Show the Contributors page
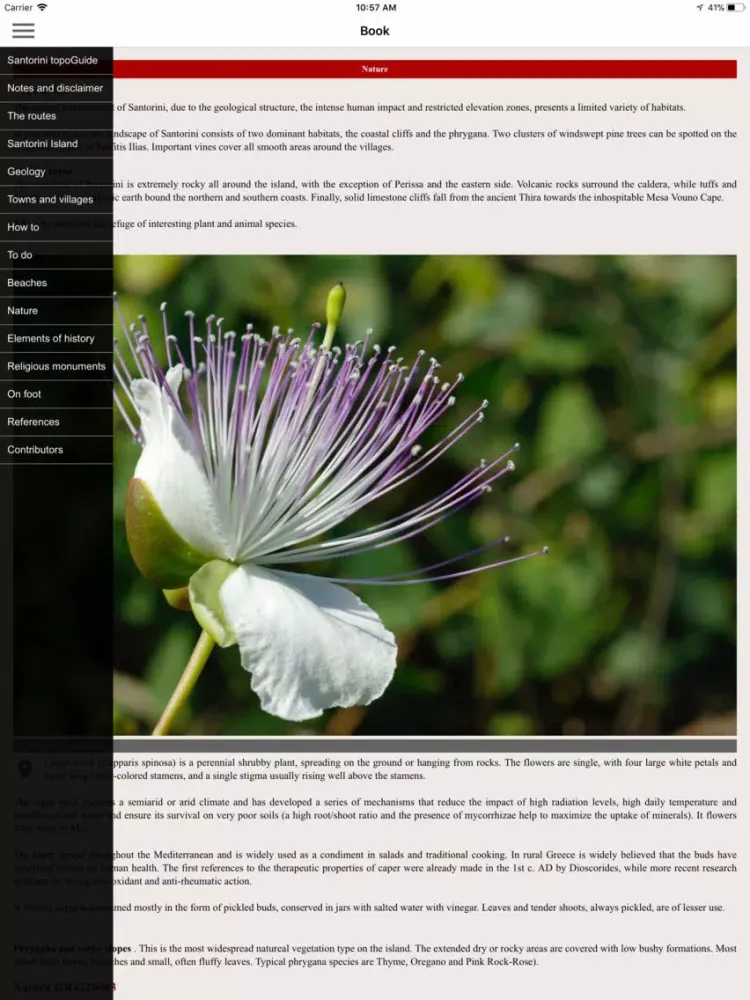Screen dimensions: 750x1000 (x=56, y=450)
